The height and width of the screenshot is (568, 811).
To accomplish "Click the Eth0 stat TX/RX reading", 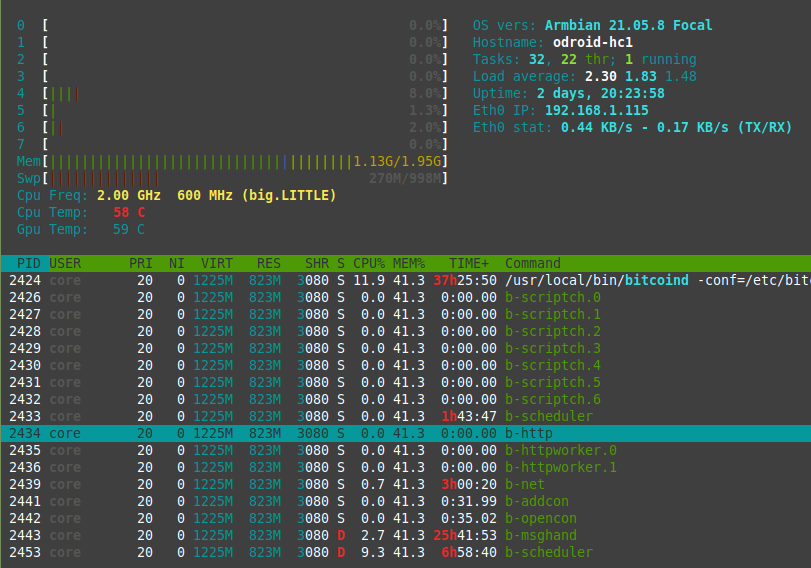I will (677, 127).
